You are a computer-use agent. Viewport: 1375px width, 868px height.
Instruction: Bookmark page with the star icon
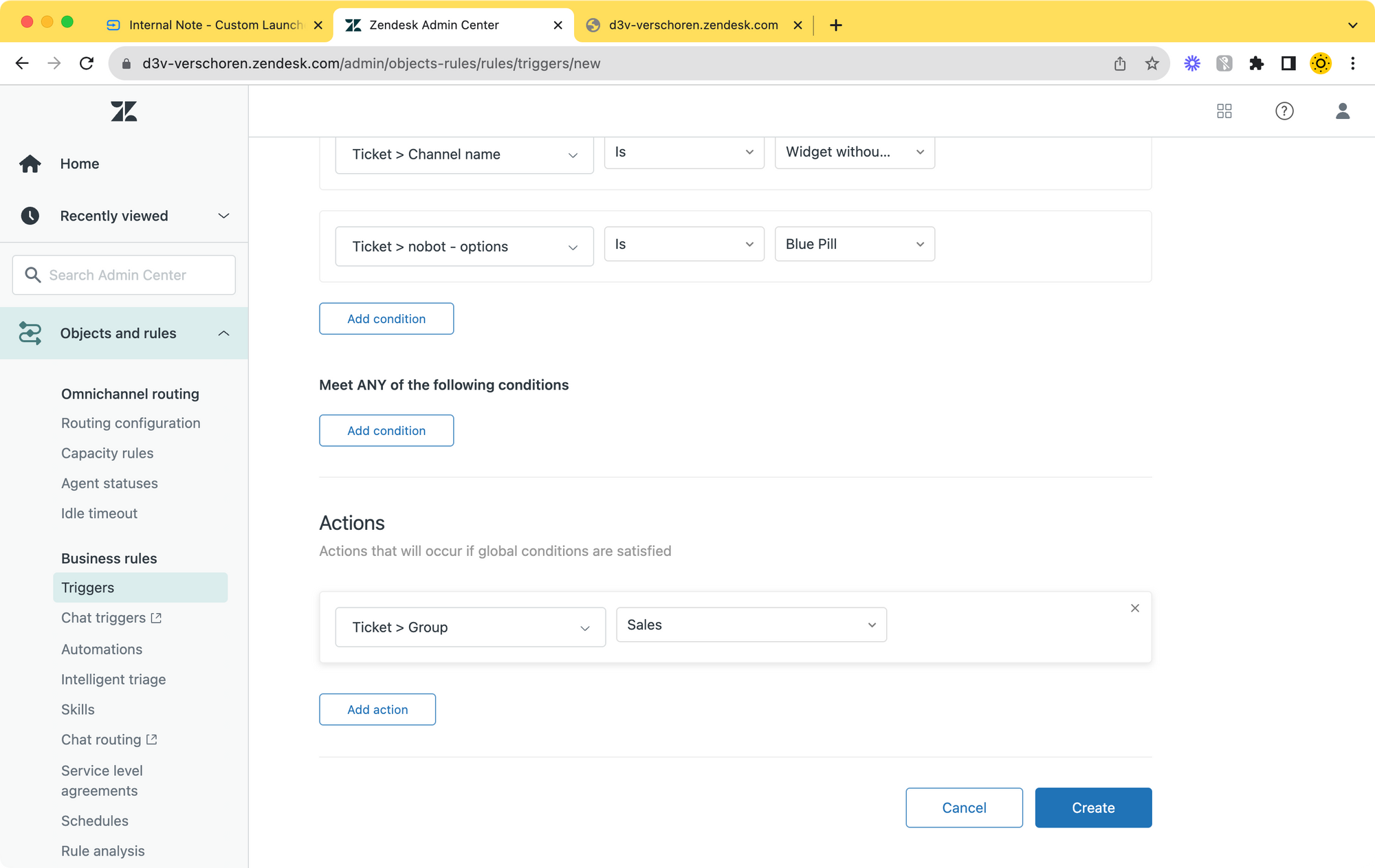(x=1152, y=63)
